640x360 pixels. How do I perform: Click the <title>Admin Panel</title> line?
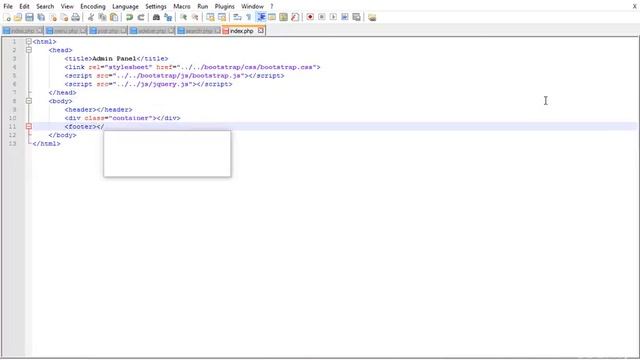pos(116,58)
